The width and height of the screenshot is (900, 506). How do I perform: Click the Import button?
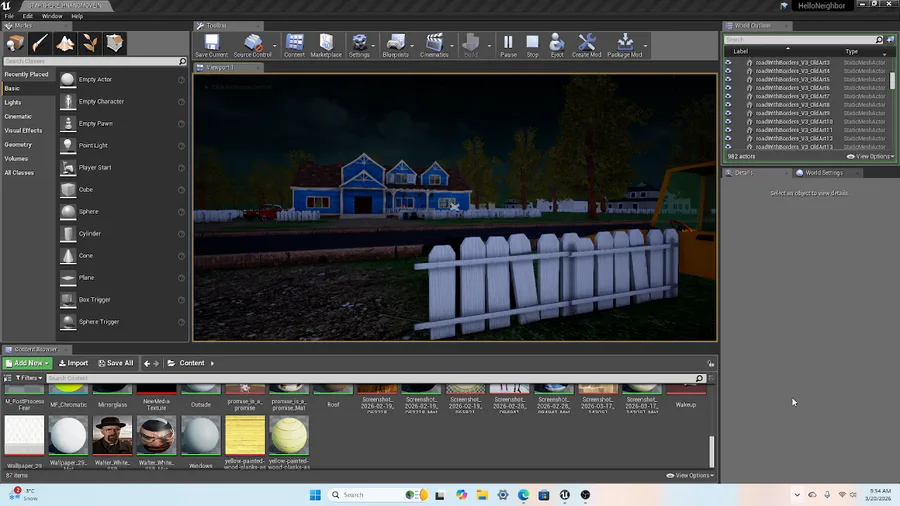click(73, 363)
